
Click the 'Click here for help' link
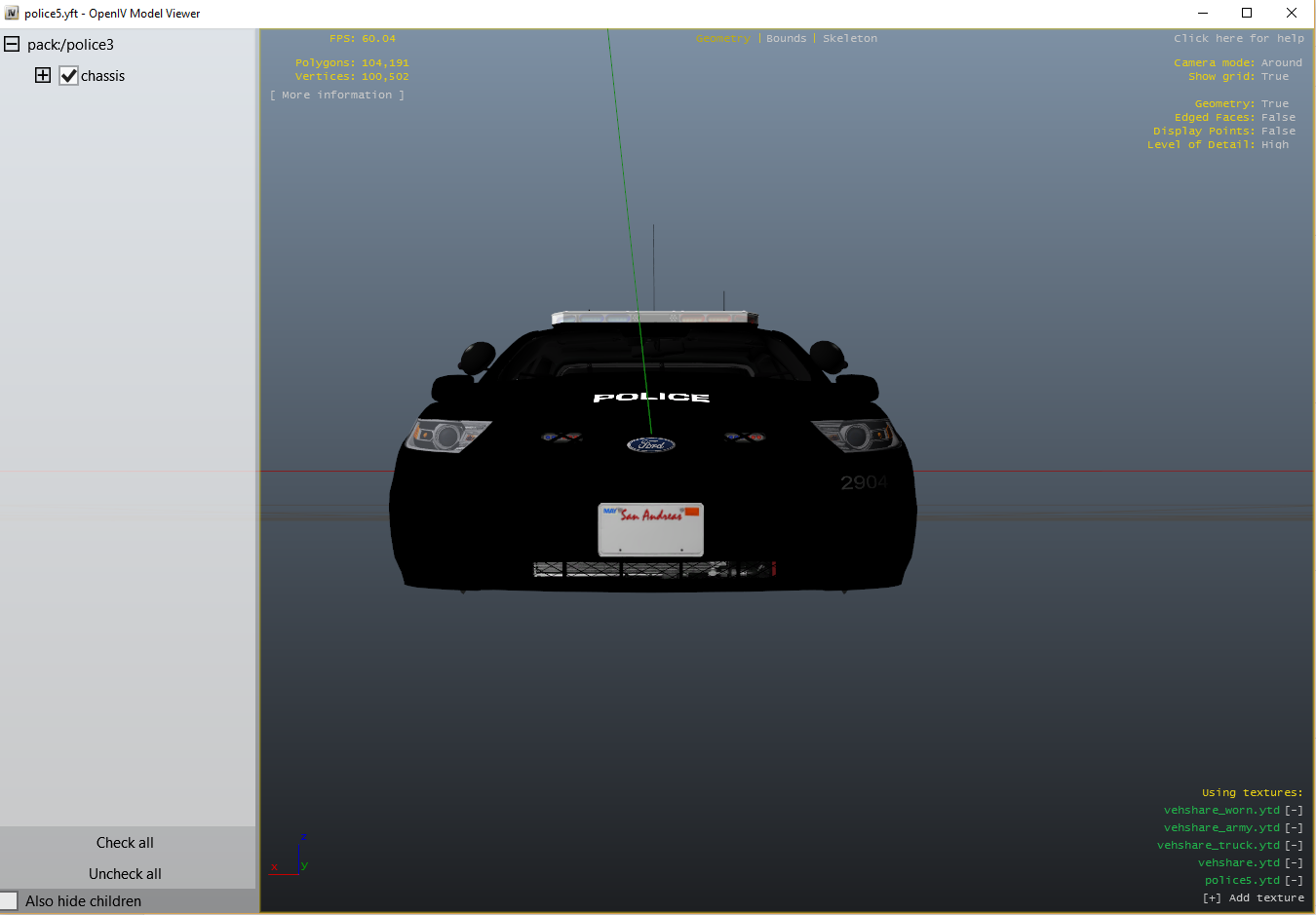point(1238,39)
